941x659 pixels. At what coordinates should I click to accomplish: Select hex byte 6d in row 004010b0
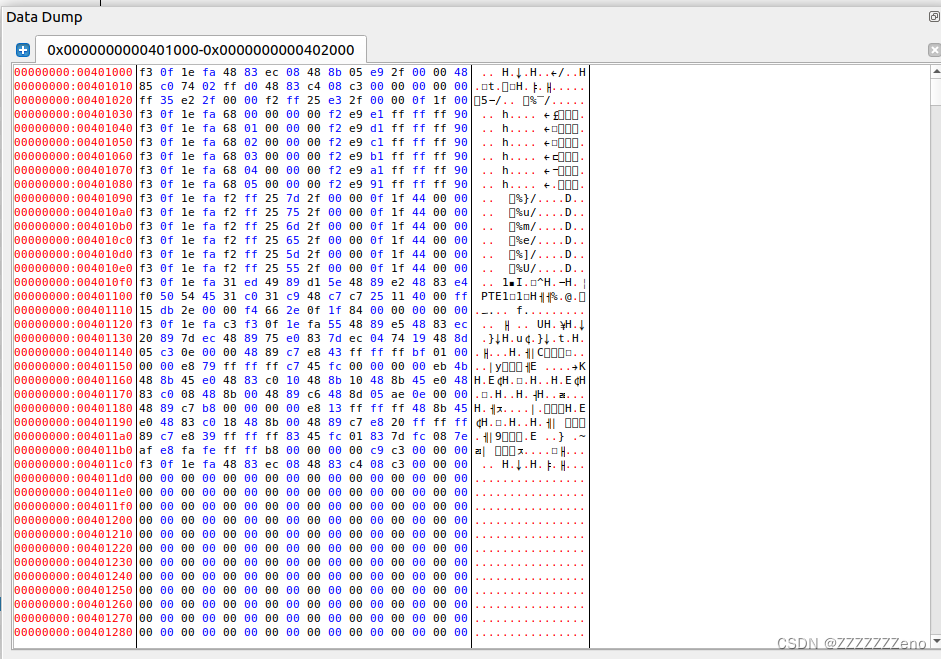coord(293,226)
